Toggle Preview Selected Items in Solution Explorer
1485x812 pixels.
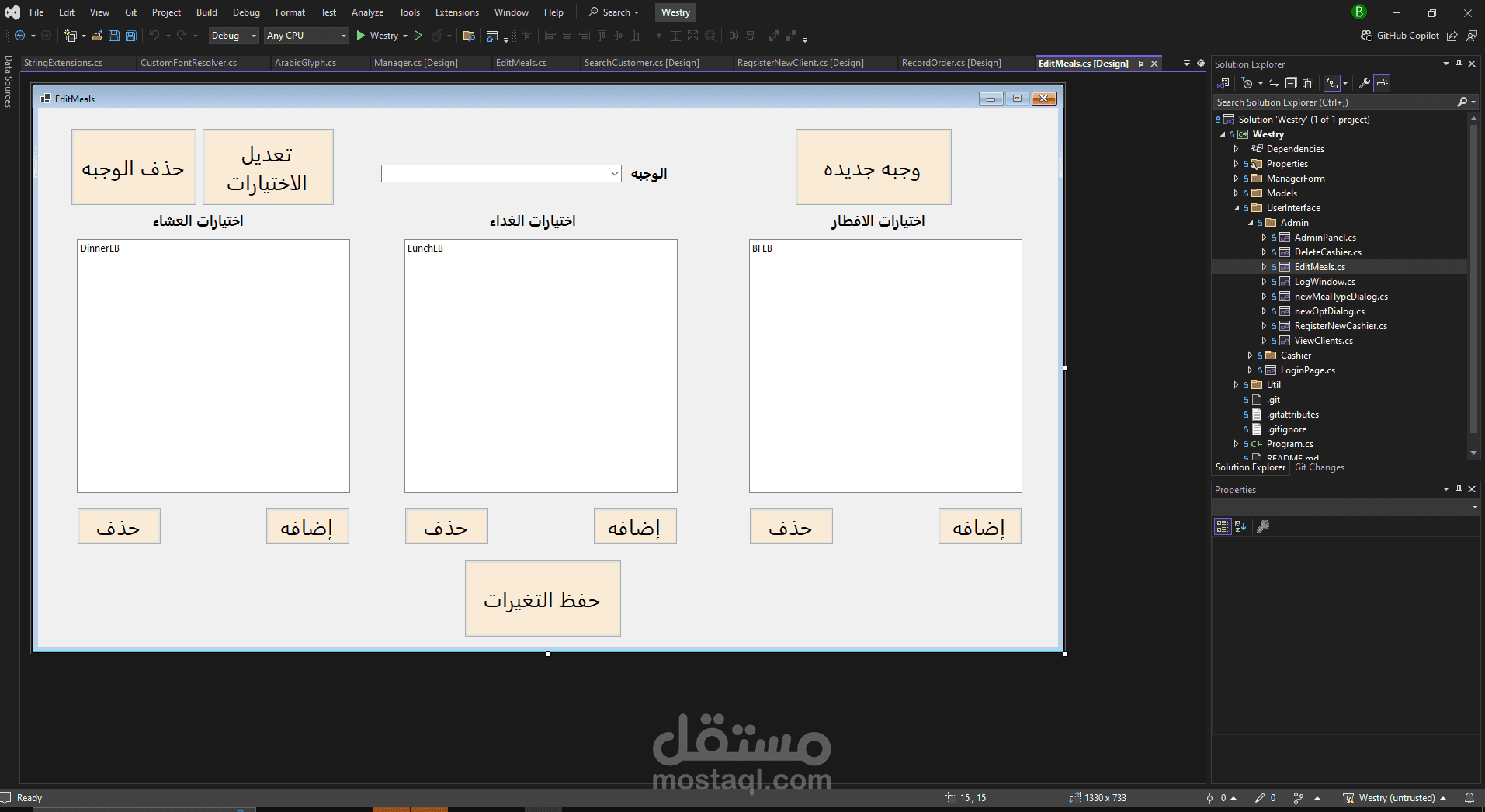coord(1382,83)
